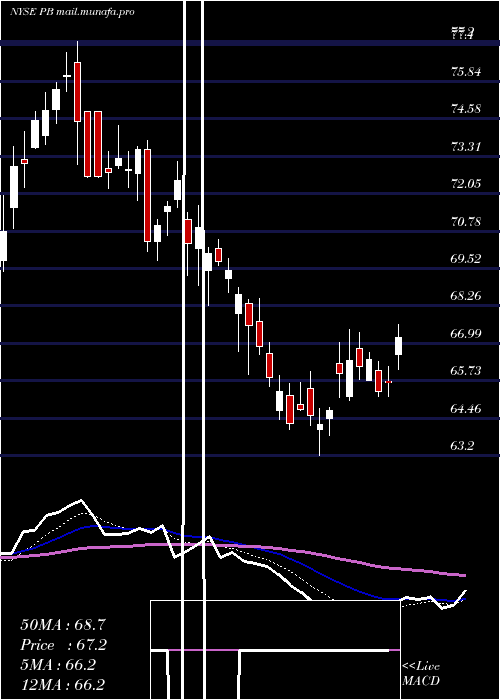Select the 68.26 price axis label

[466, 296]
